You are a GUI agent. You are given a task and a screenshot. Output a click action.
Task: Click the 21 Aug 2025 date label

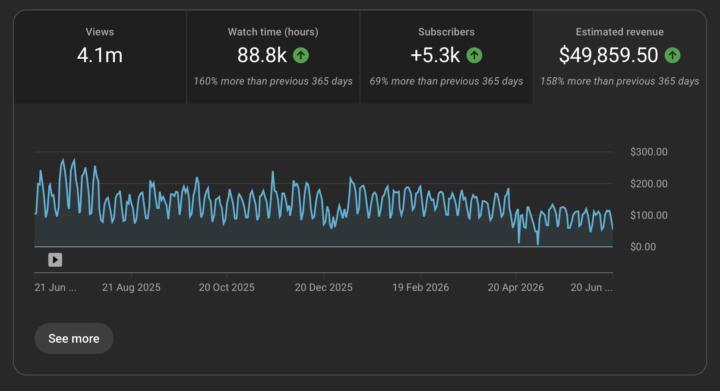pyautogui.click(x=131, y=287)
